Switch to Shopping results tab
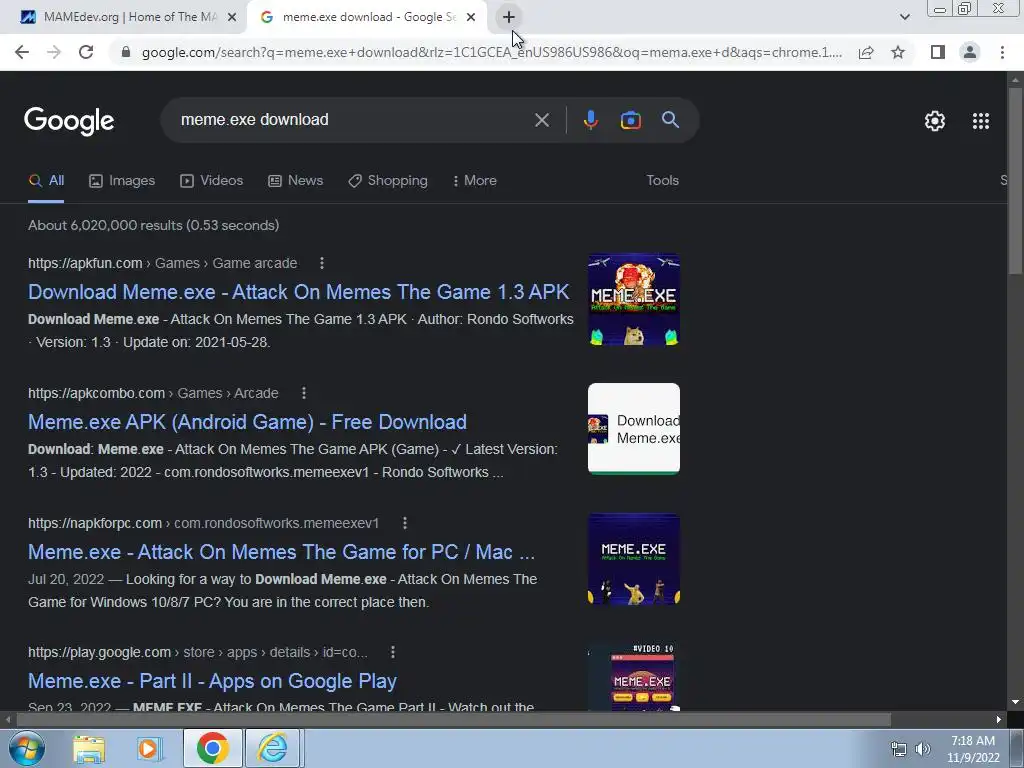Screen dimensions: 1024x768 pos(388,181)
